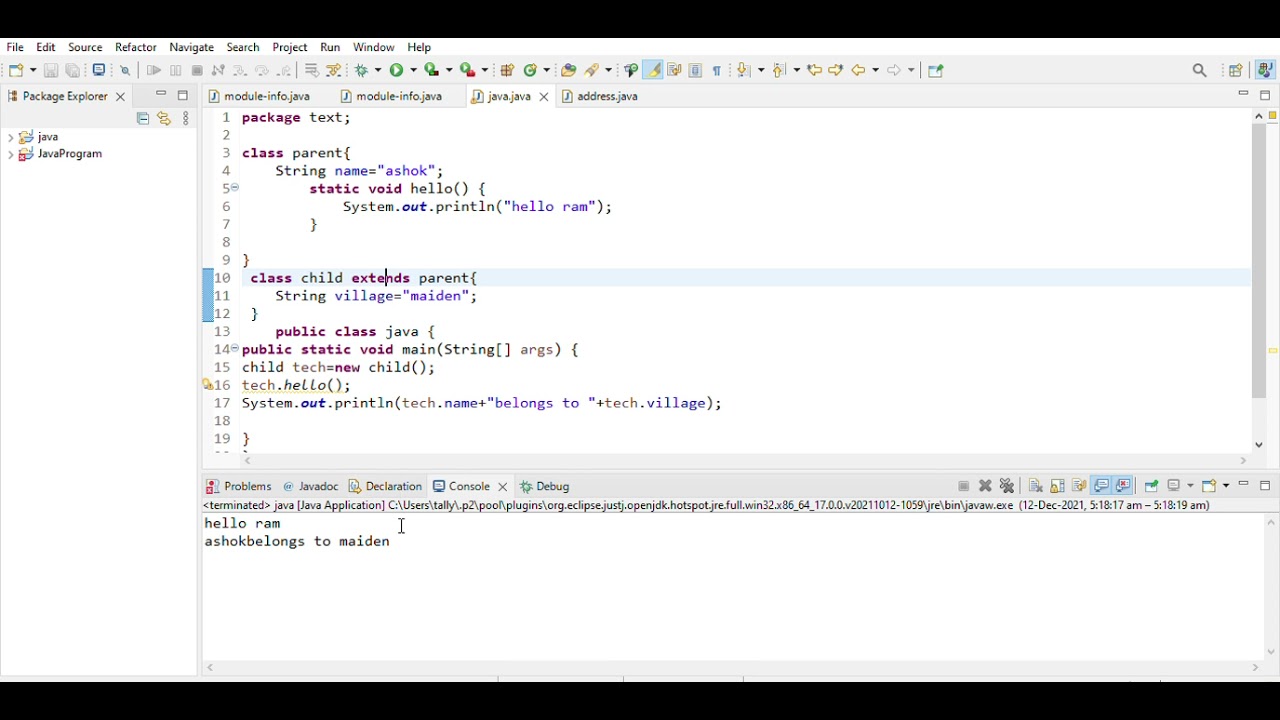Click the Run Last Tool external tools icon

[x=466, y=70]
